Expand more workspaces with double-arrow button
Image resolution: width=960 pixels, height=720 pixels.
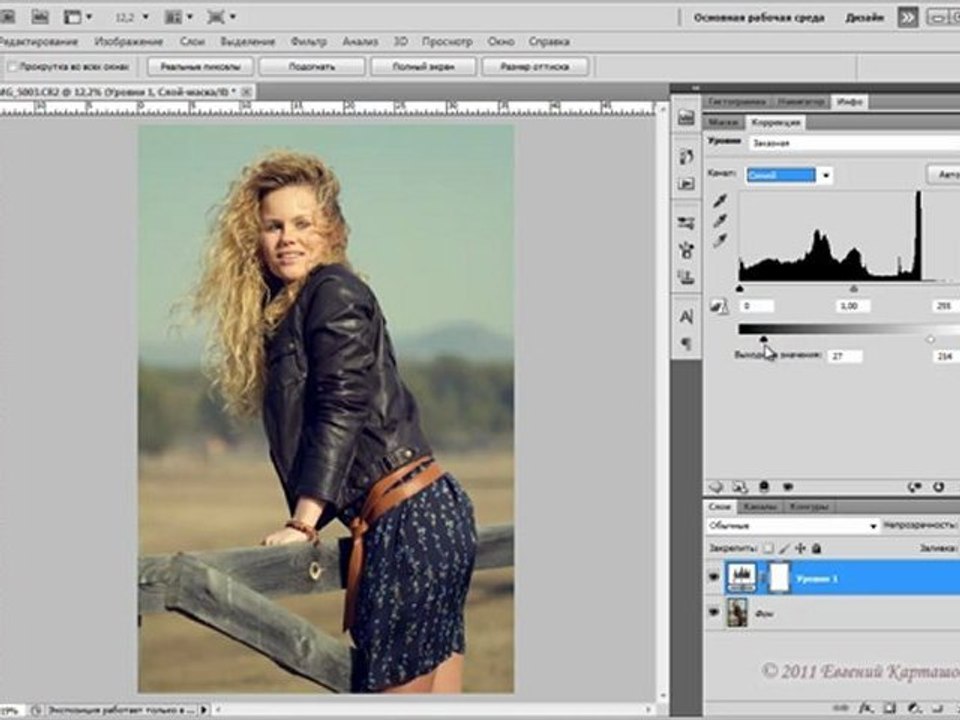point(907,17)
